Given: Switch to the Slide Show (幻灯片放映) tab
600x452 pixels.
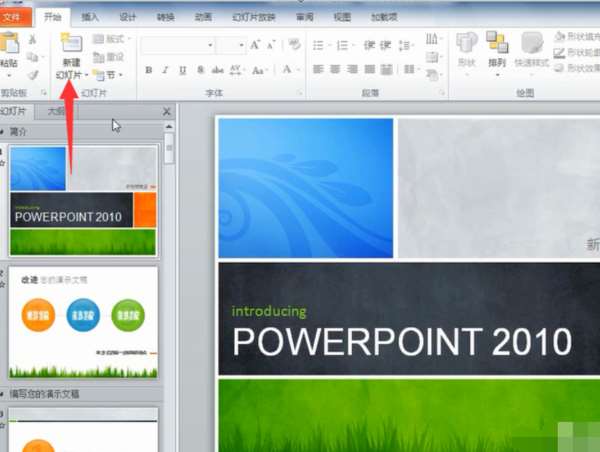Looking at the screenshot, I should pos(254,17).
